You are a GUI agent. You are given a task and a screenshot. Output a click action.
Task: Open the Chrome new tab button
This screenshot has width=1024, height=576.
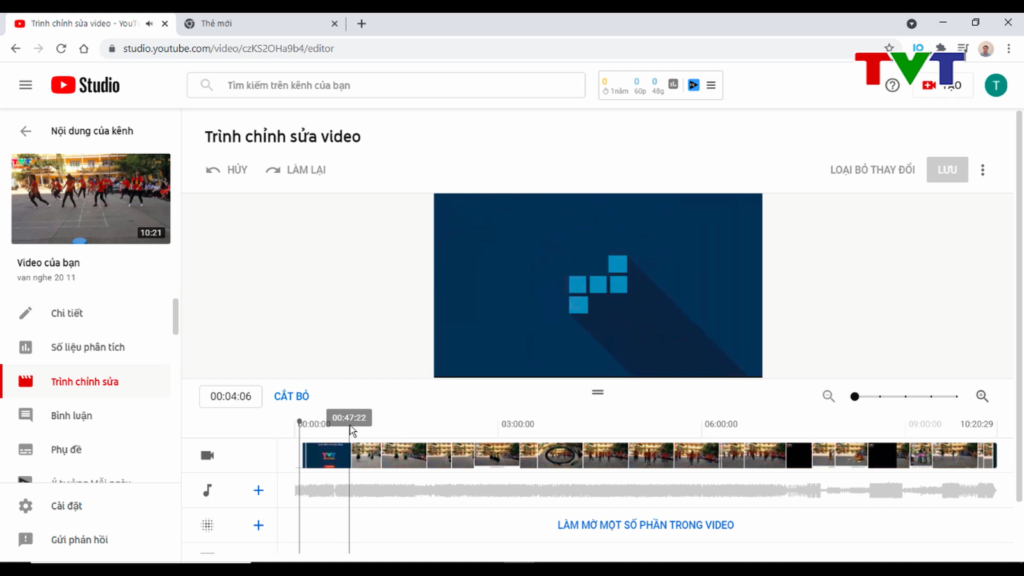pyautogui.click(x=361, y=23)
